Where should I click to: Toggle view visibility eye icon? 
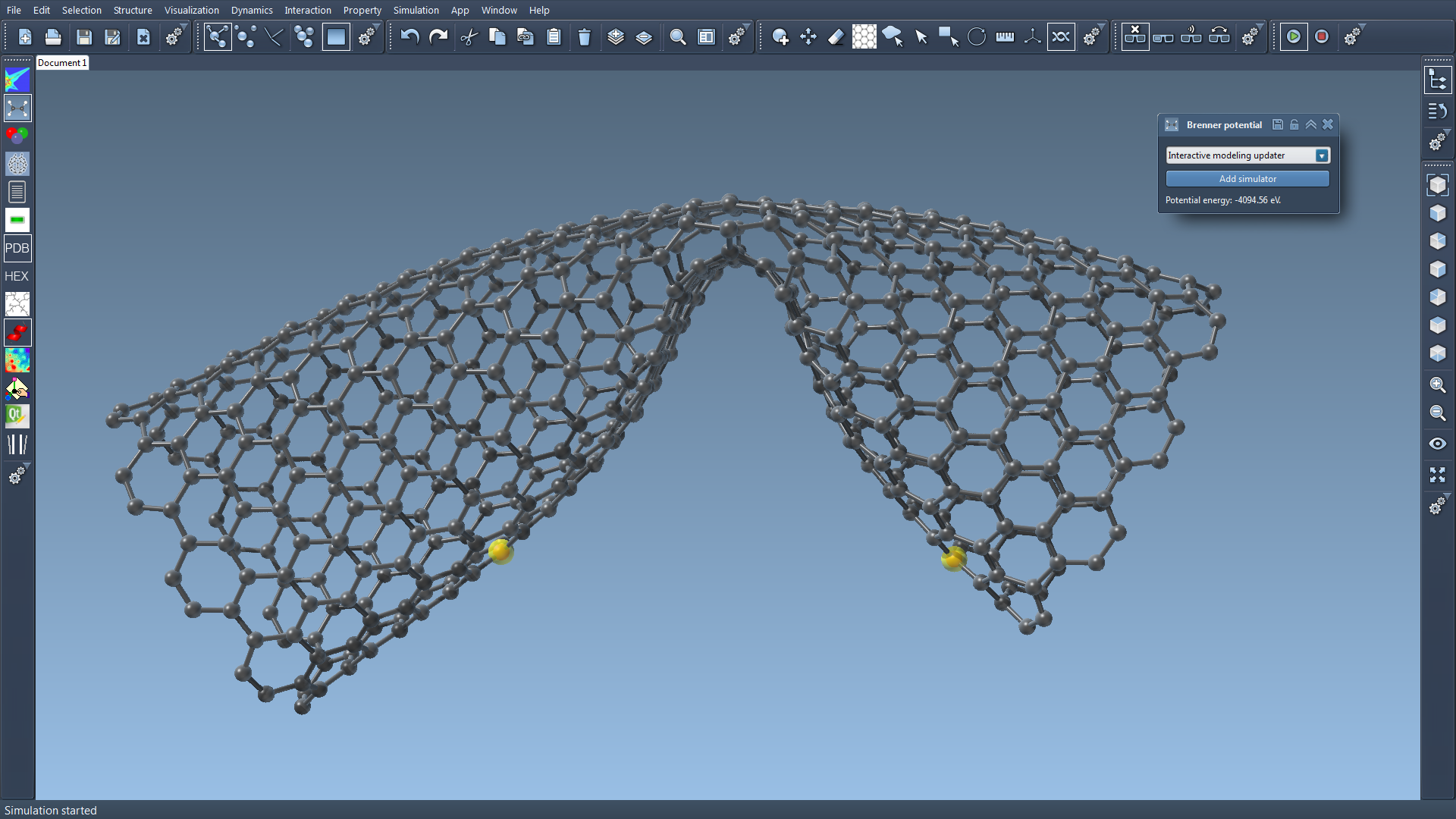[1437, 444]
